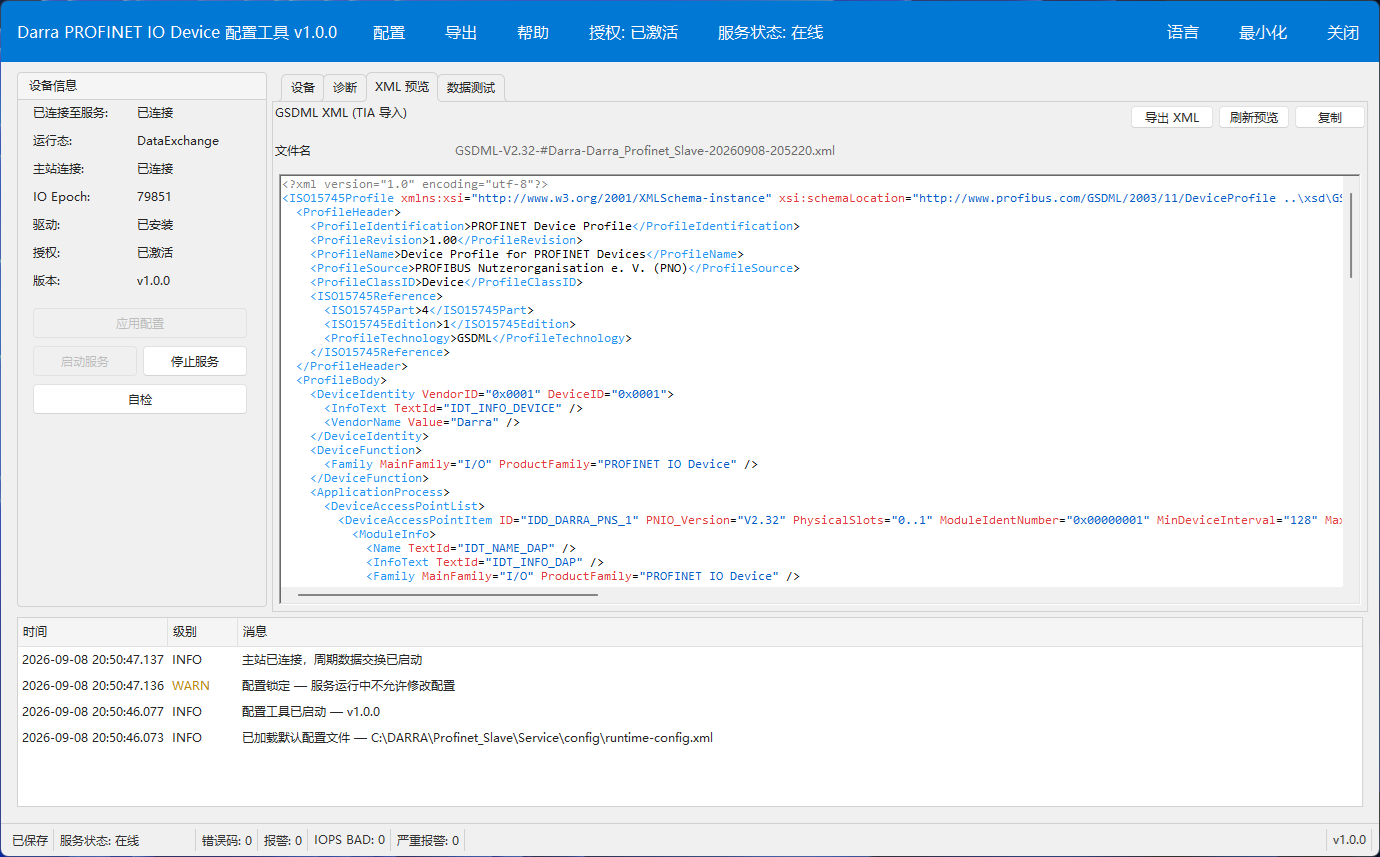Click IOPS BAD: 0 in the status bar
Viewport: 1380px width, 857px height.
350,840
